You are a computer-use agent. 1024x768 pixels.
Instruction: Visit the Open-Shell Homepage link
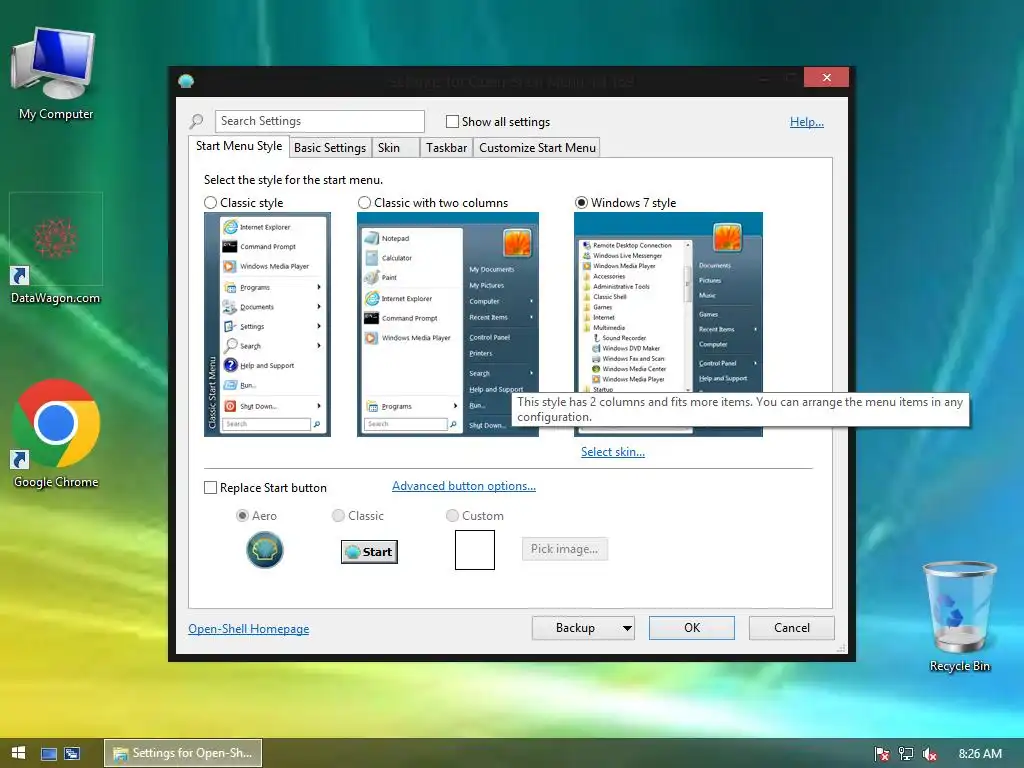[249, 629]
